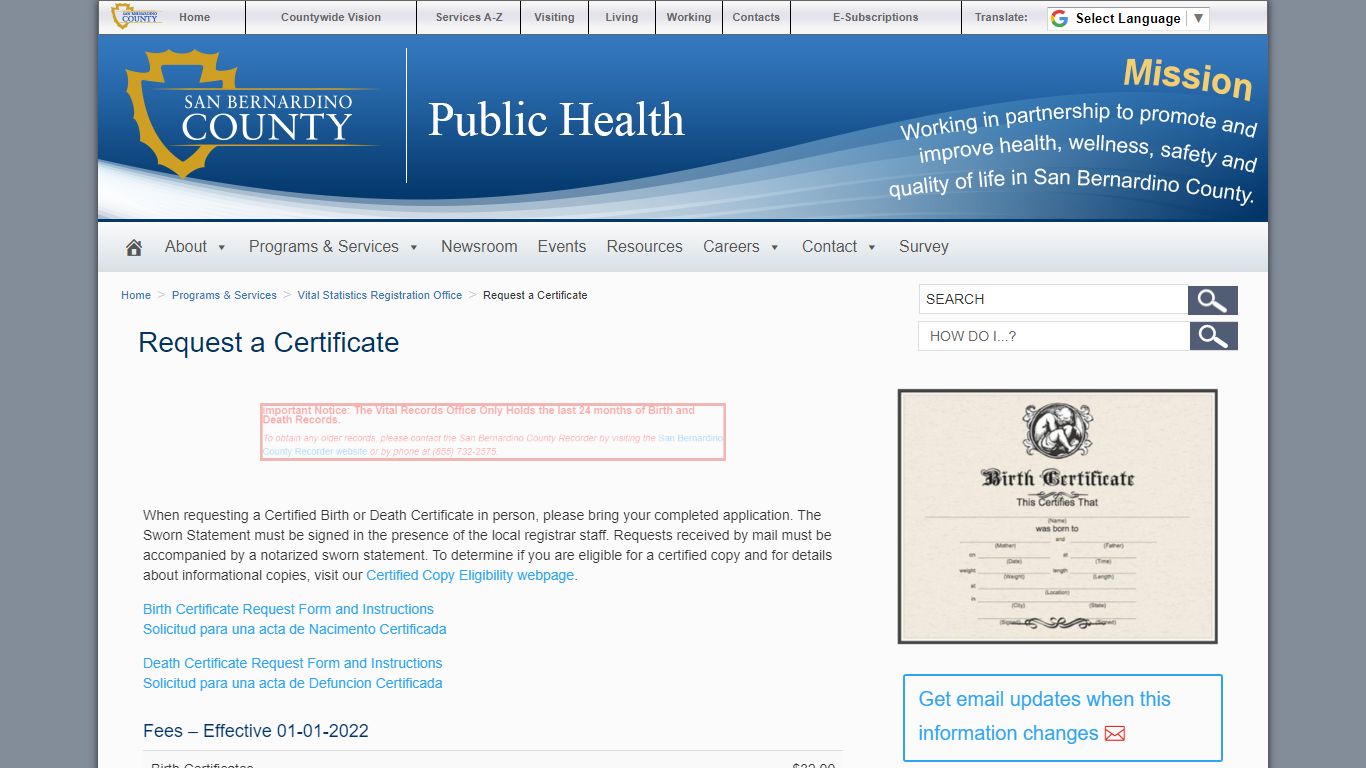The height and width of the screenshot is (768, 1366).
Task: Go to the home page via house icon
Action: (134, 247)
